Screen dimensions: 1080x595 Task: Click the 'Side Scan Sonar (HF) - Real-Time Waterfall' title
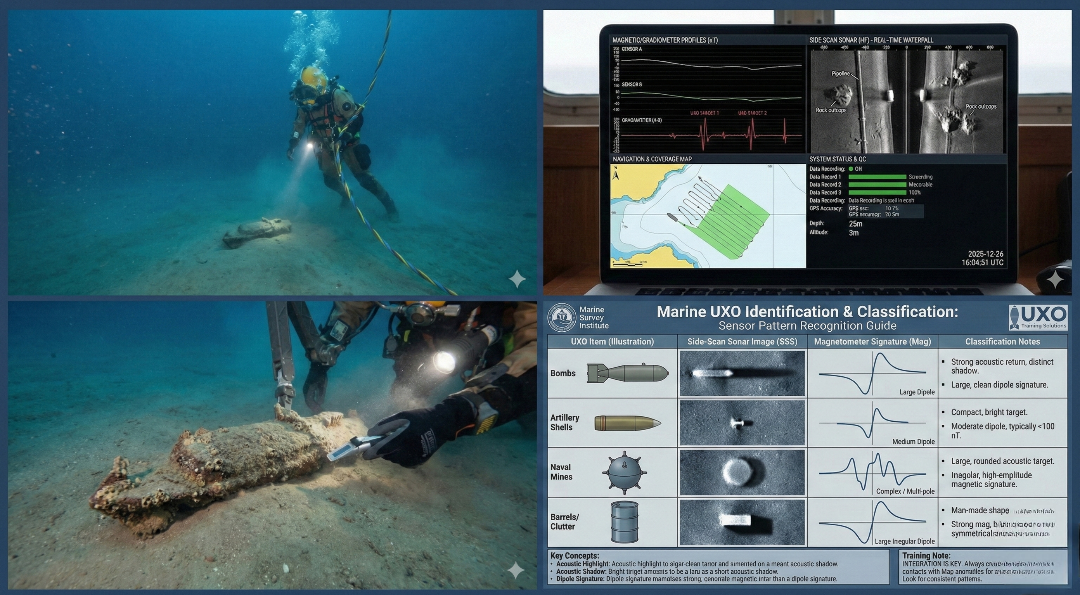pyautogui.click(x=871, y=41)
